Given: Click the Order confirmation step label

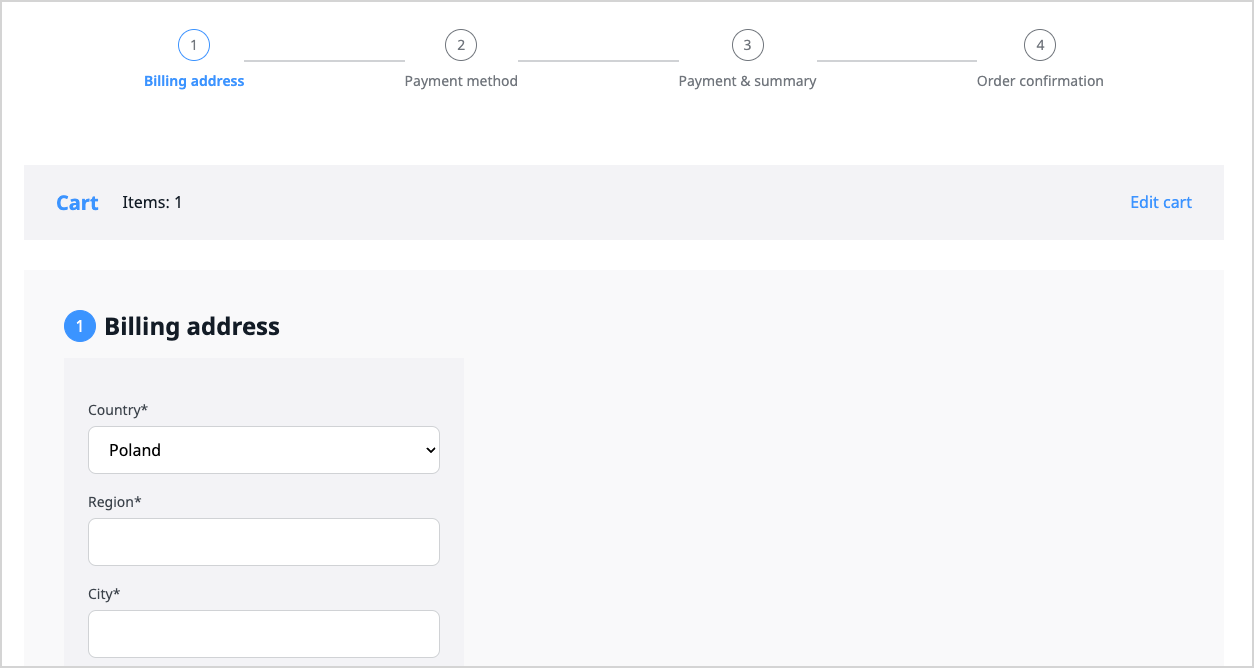Looking at the screenshot, I should (x=1040, y=81).
